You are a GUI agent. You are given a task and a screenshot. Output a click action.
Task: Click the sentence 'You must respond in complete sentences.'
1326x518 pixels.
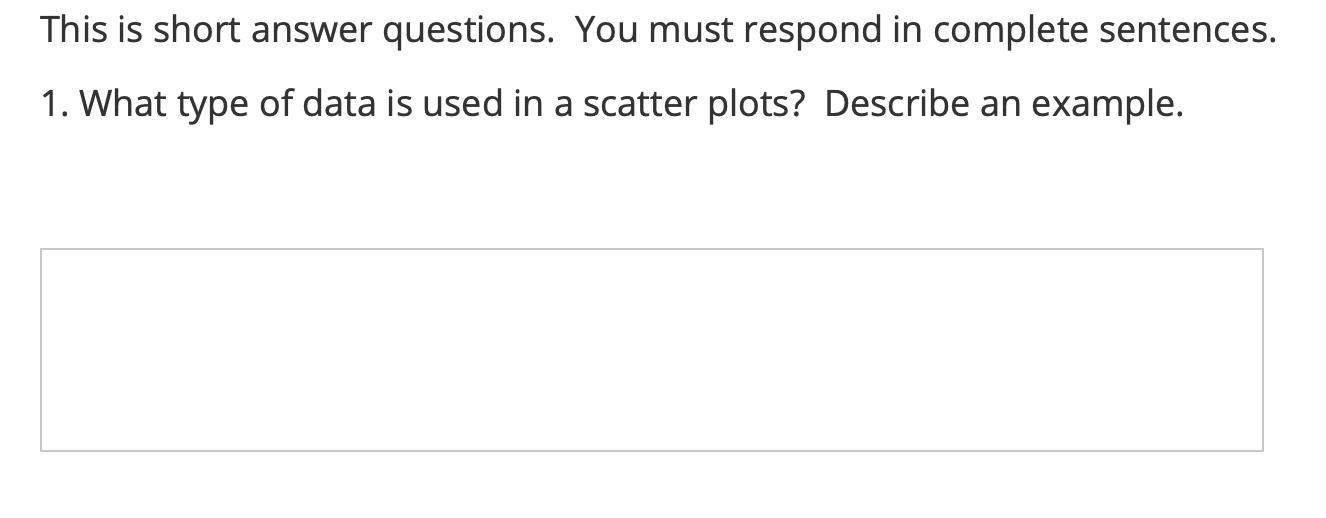click(925, 30)
